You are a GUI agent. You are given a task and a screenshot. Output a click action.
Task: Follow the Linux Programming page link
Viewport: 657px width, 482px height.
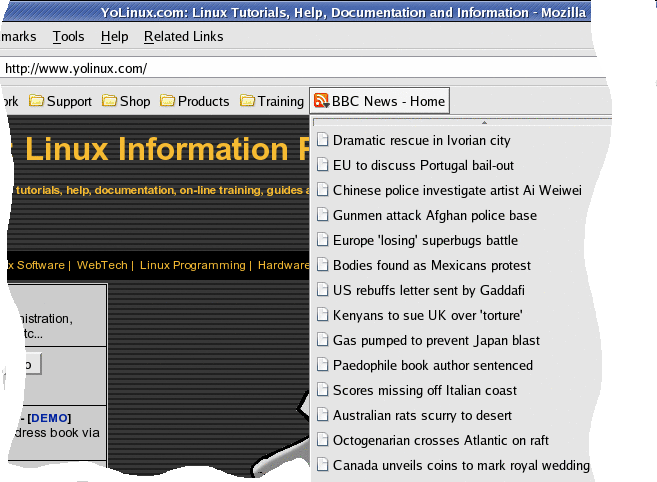point(192,265)
